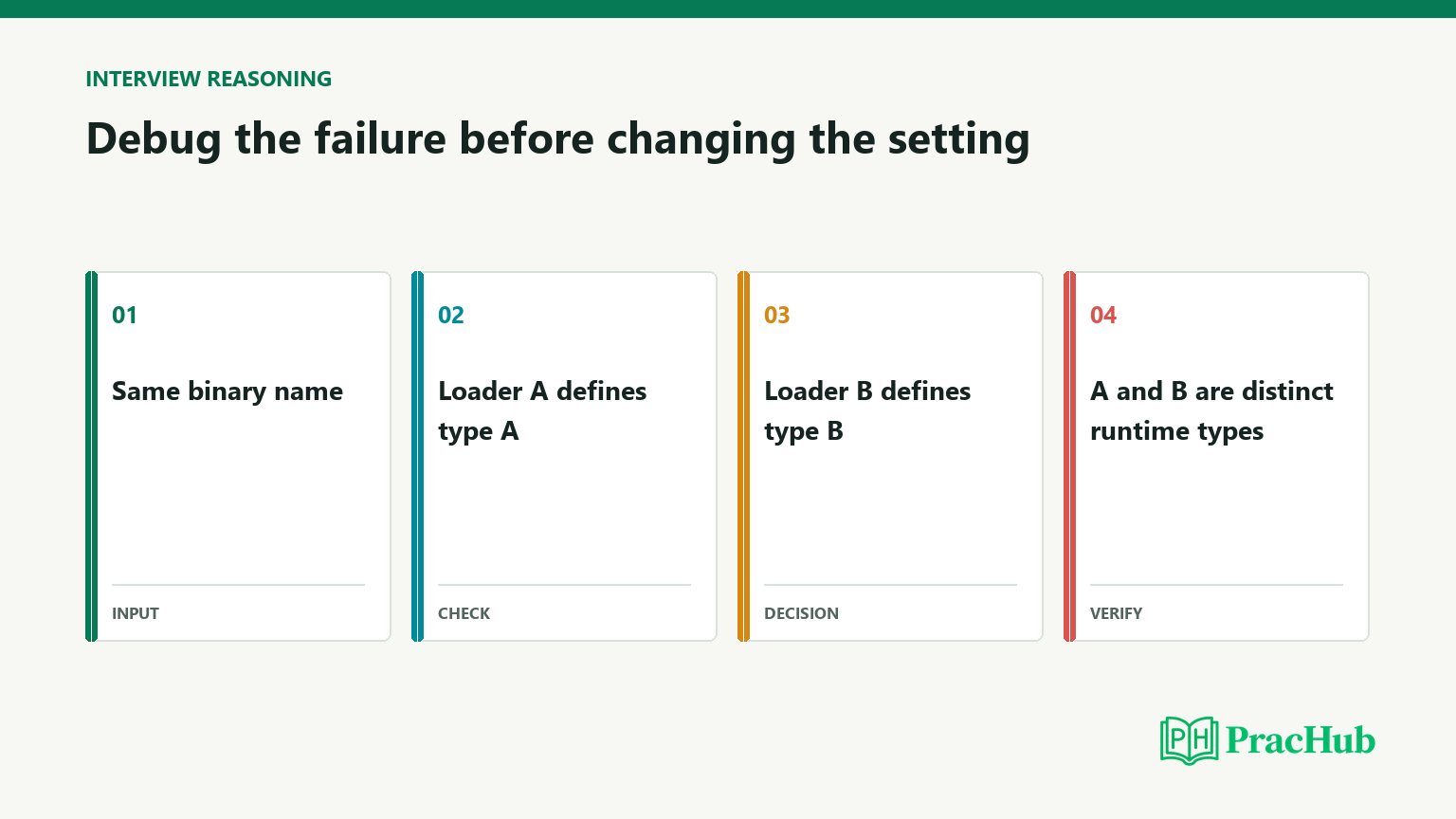Select 'A and B are distinct runtime types'

[1211, 411]
